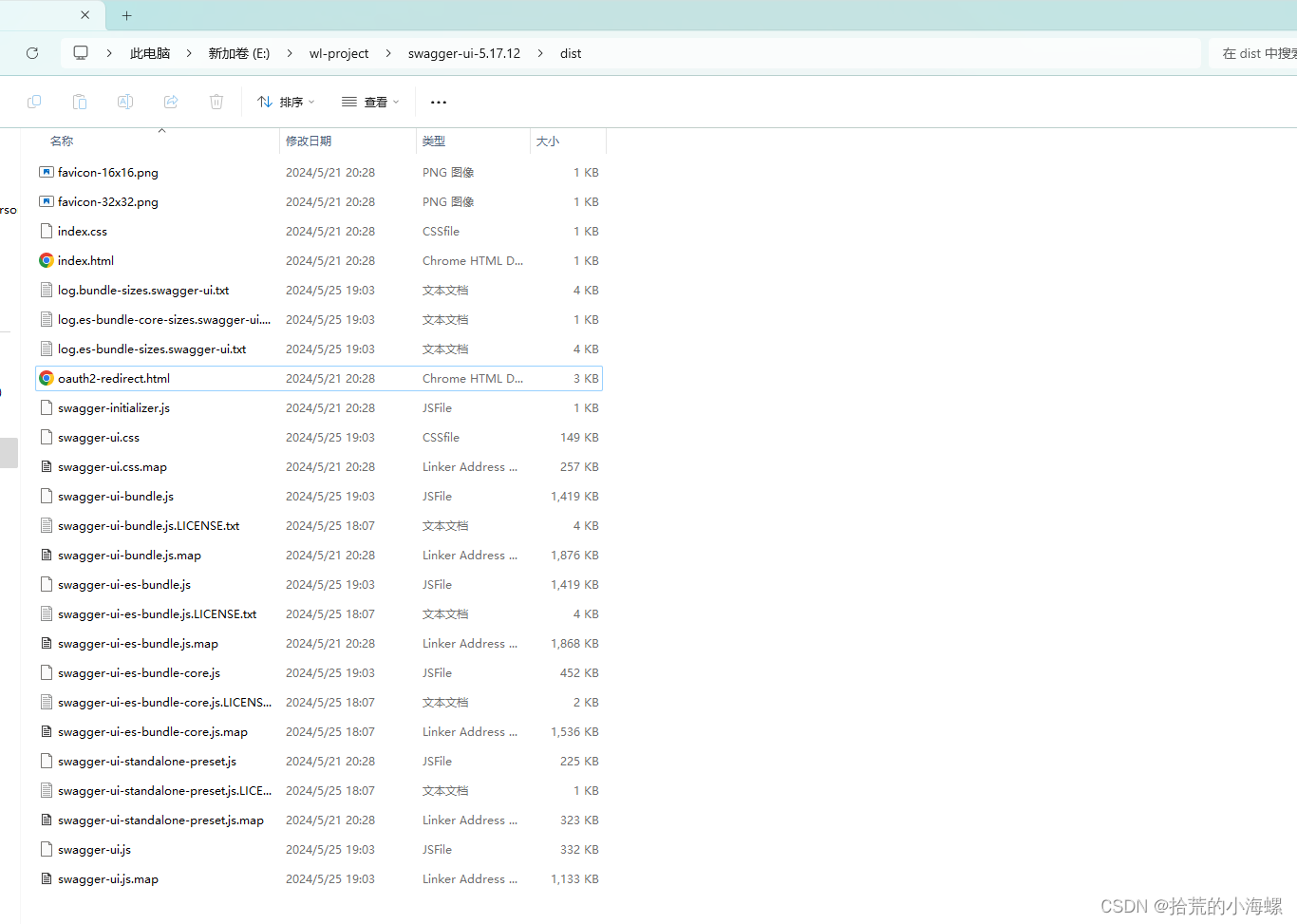Image resolution: width=1297 pixels, height=924 pixels.
Task: Sort by 大小 column header
Action: 548,141
